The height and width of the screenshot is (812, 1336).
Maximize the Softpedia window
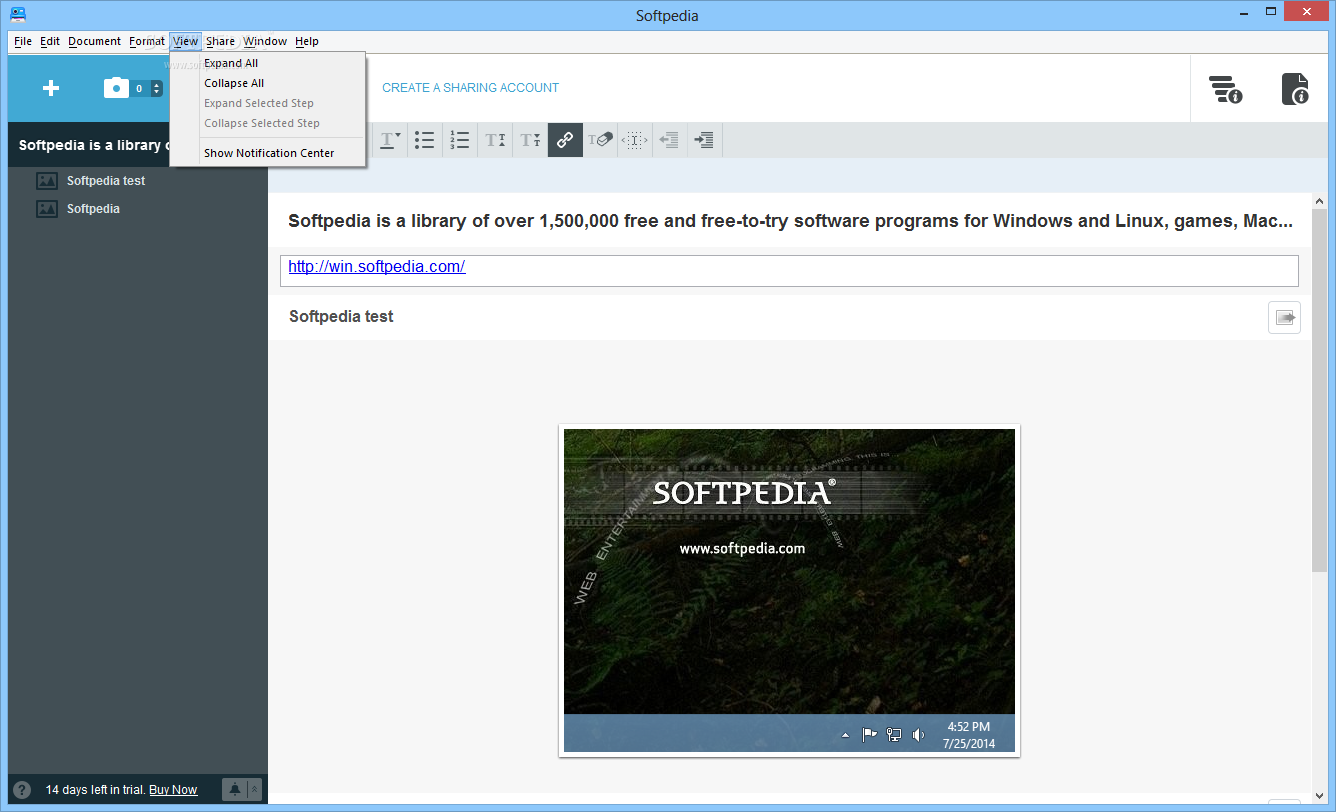(x=1271, y=12)
